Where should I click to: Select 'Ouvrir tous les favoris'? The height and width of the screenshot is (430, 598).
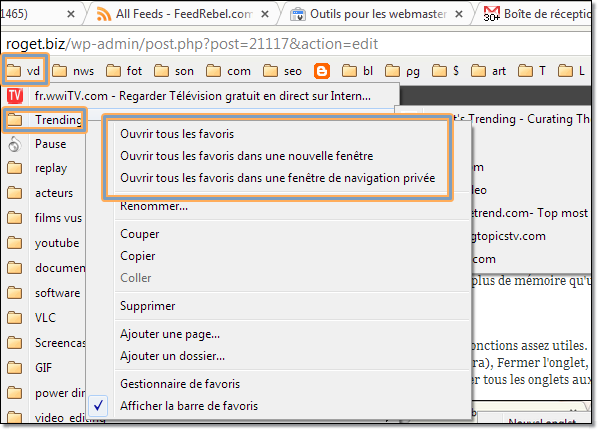coord(177,134)
